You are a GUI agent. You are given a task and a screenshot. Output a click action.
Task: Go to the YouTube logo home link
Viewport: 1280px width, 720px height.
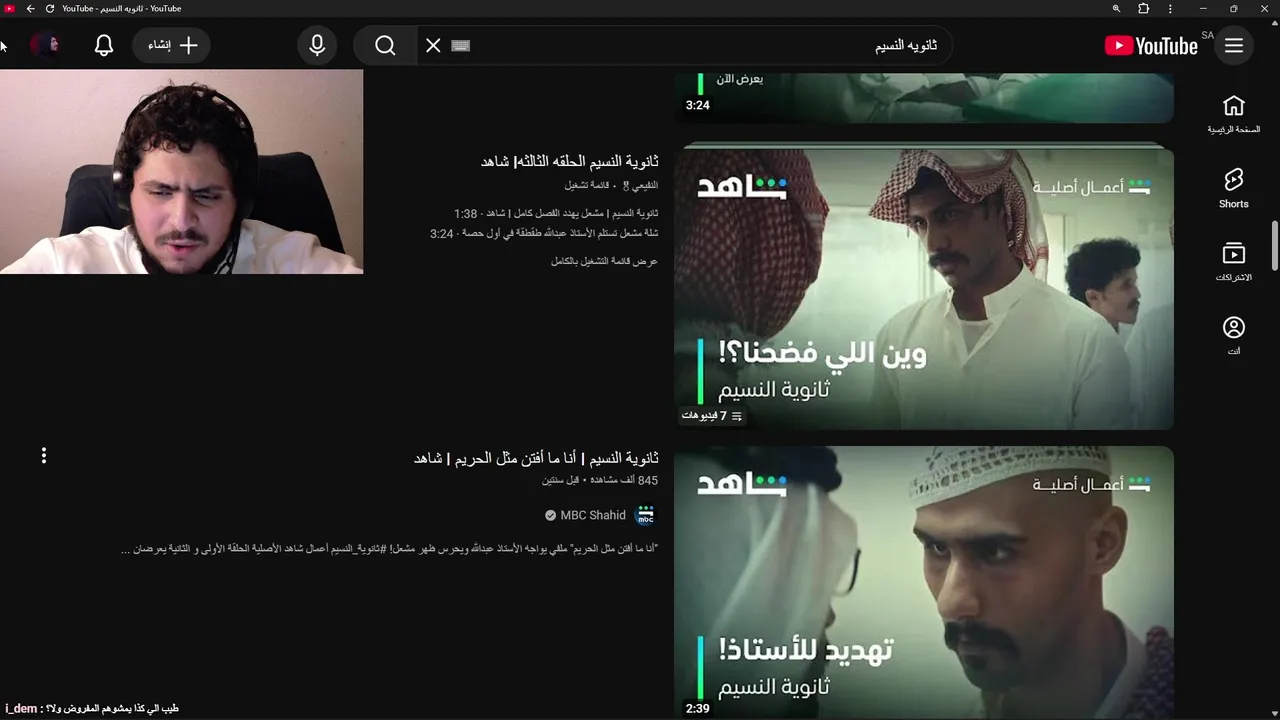tap(1151, 46)
